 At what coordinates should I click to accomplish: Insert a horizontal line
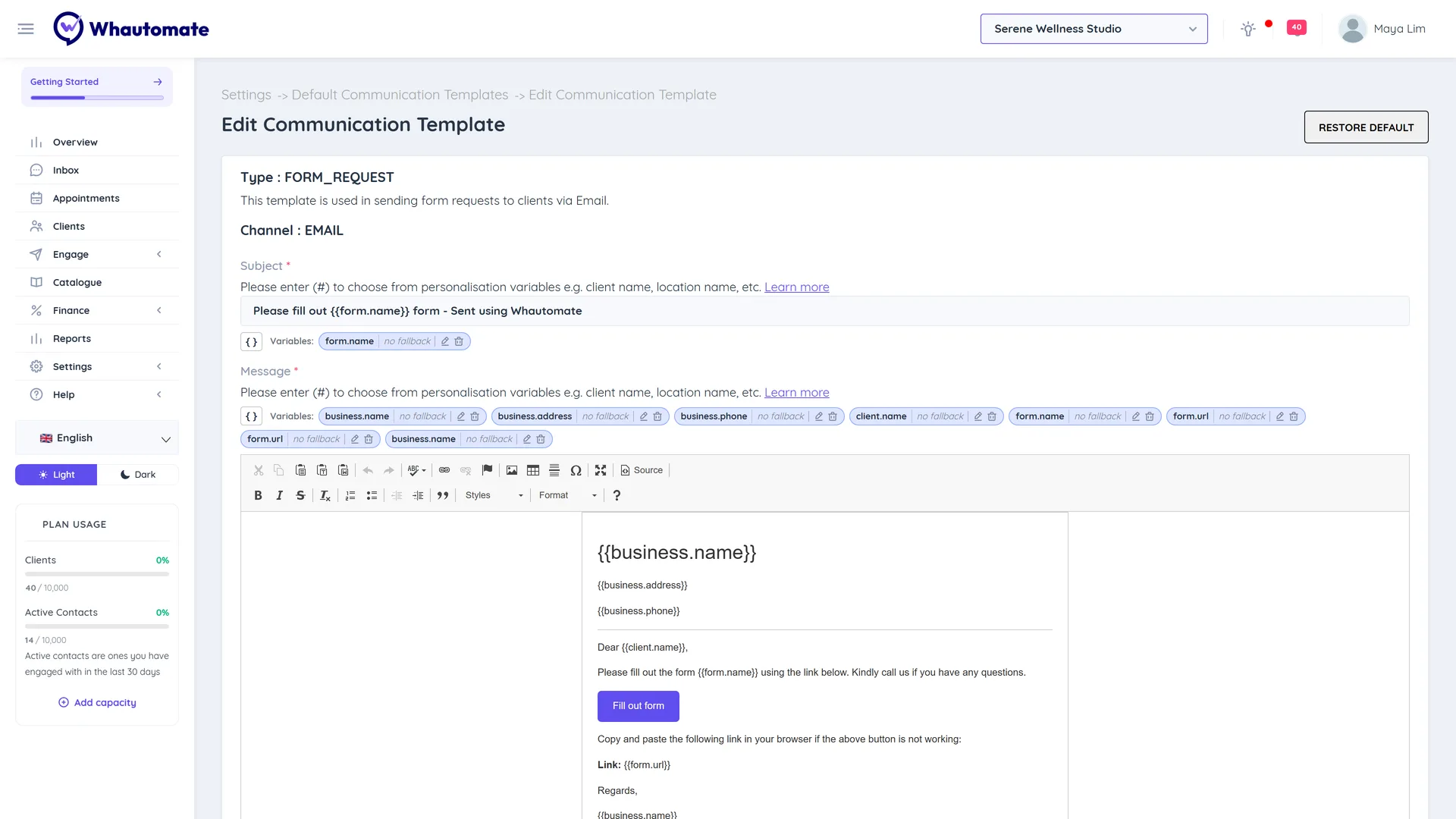coord(554,470)
